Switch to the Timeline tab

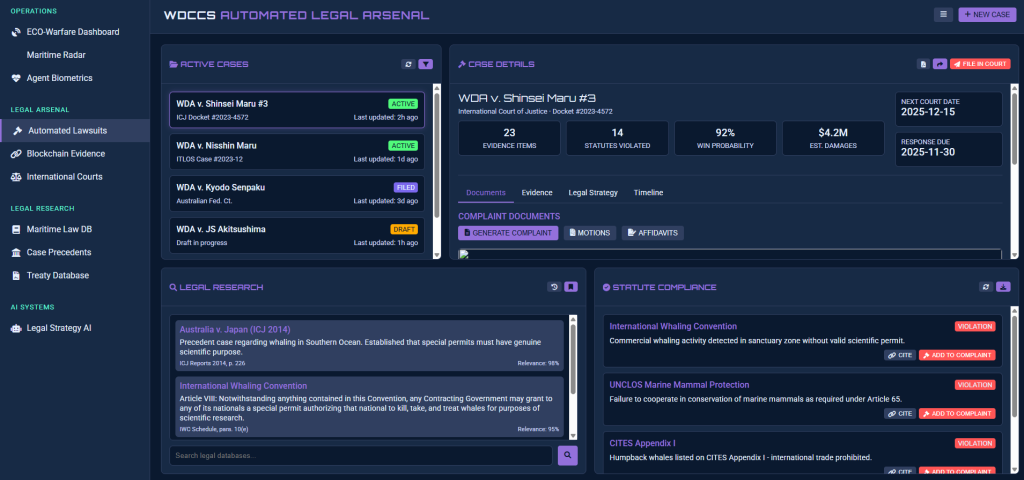(x=648, y=192)
